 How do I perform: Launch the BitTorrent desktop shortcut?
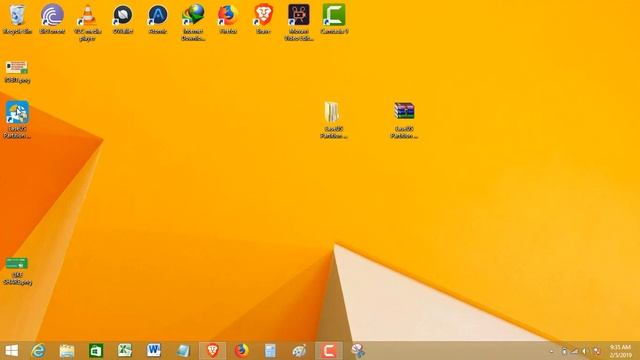52,19
